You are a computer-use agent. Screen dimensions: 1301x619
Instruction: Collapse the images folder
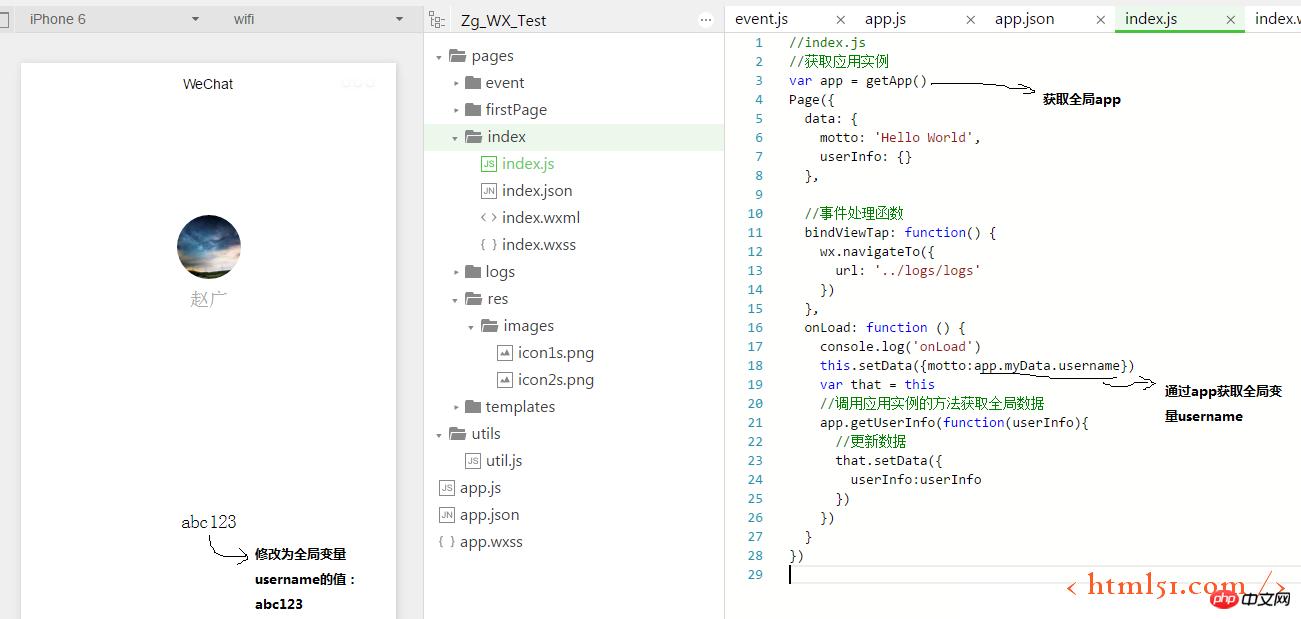click(x=471, y=327)
